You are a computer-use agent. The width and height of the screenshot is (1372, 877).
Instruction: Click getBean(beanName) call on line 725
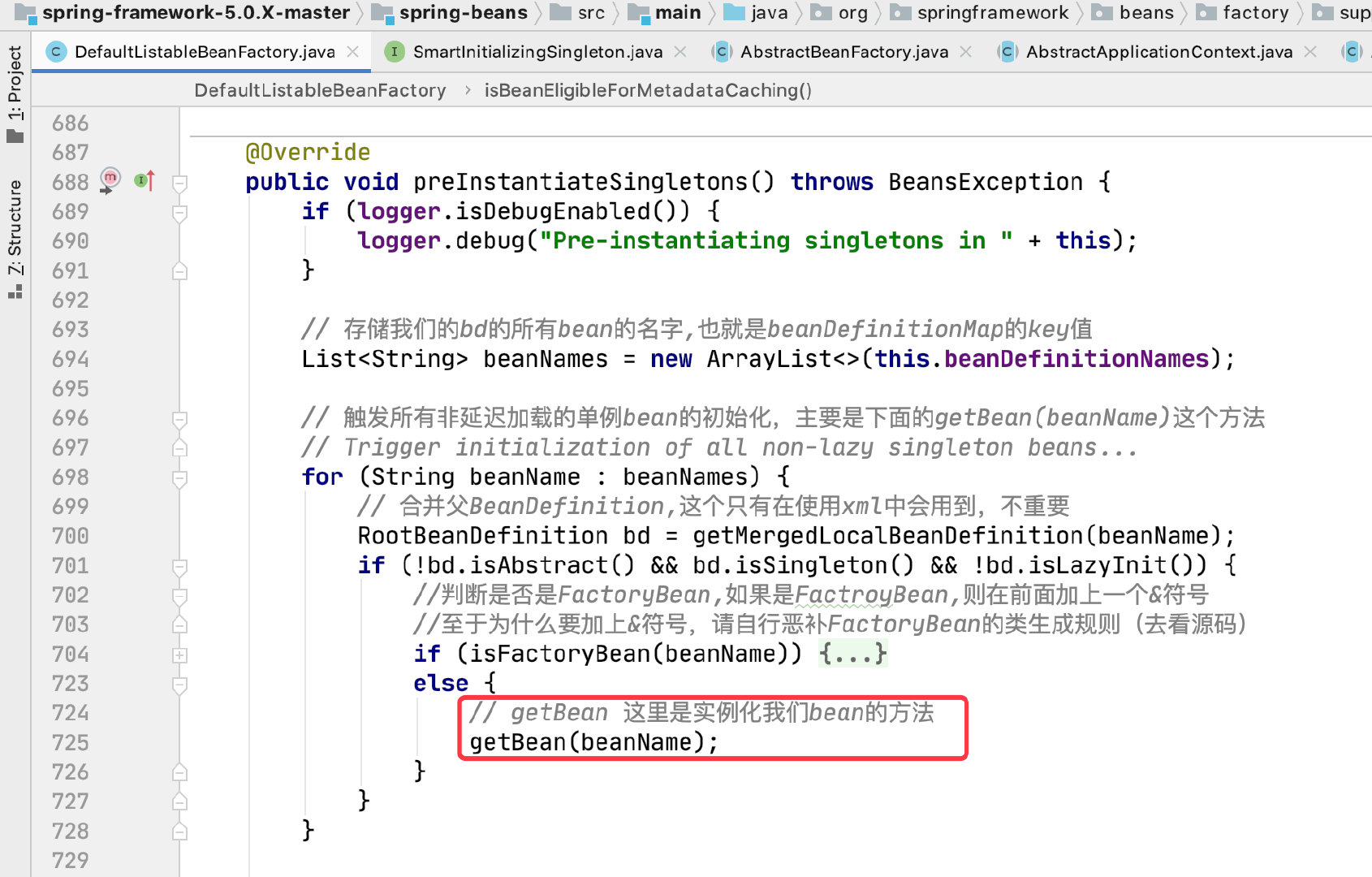594,742
